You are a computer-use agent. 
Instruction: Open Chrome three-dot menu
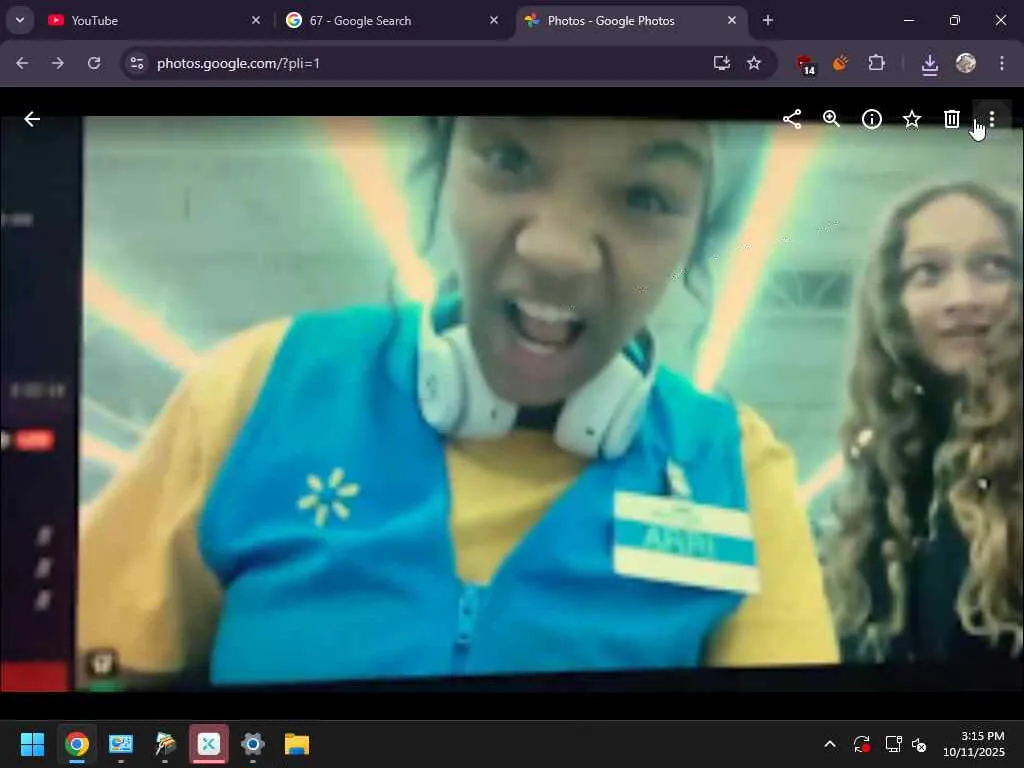(x=1002, y=63)
